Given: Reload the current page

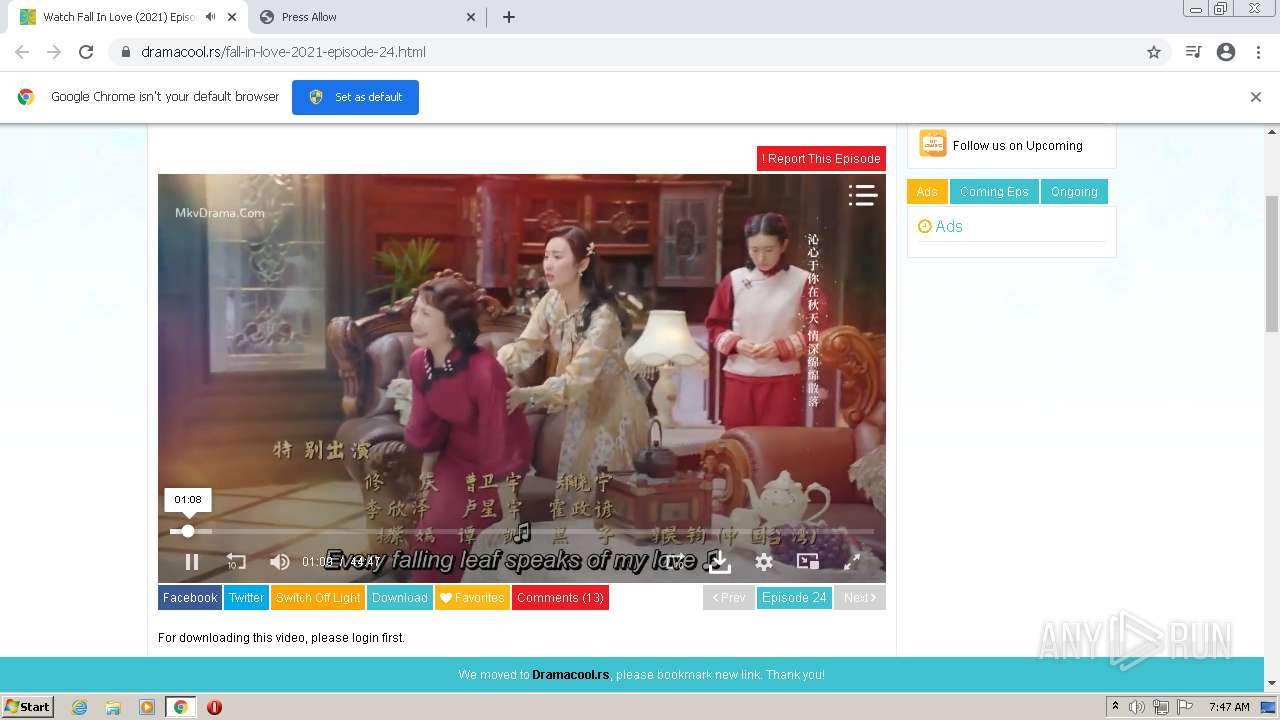Looking at the screenshot, I should coord(86,52).
